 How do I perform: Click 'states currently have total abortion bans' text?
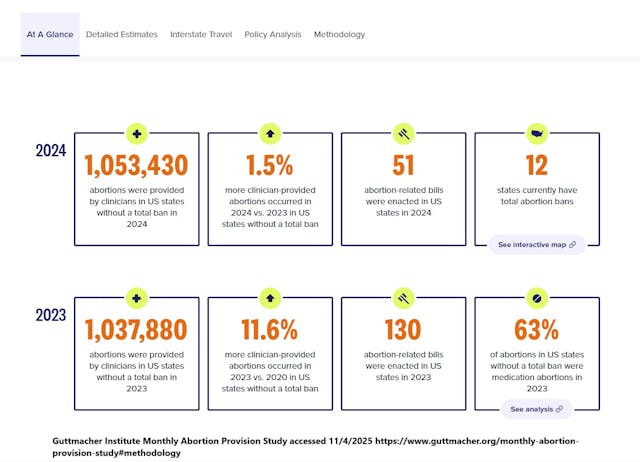537,196
